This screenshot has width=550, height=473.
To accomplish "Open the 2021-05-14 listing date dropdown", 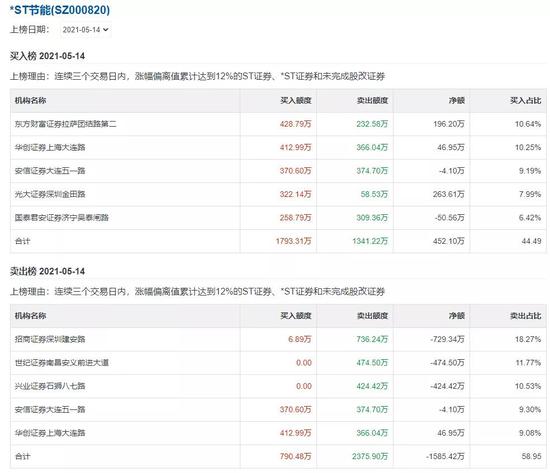I will (85, 30).
